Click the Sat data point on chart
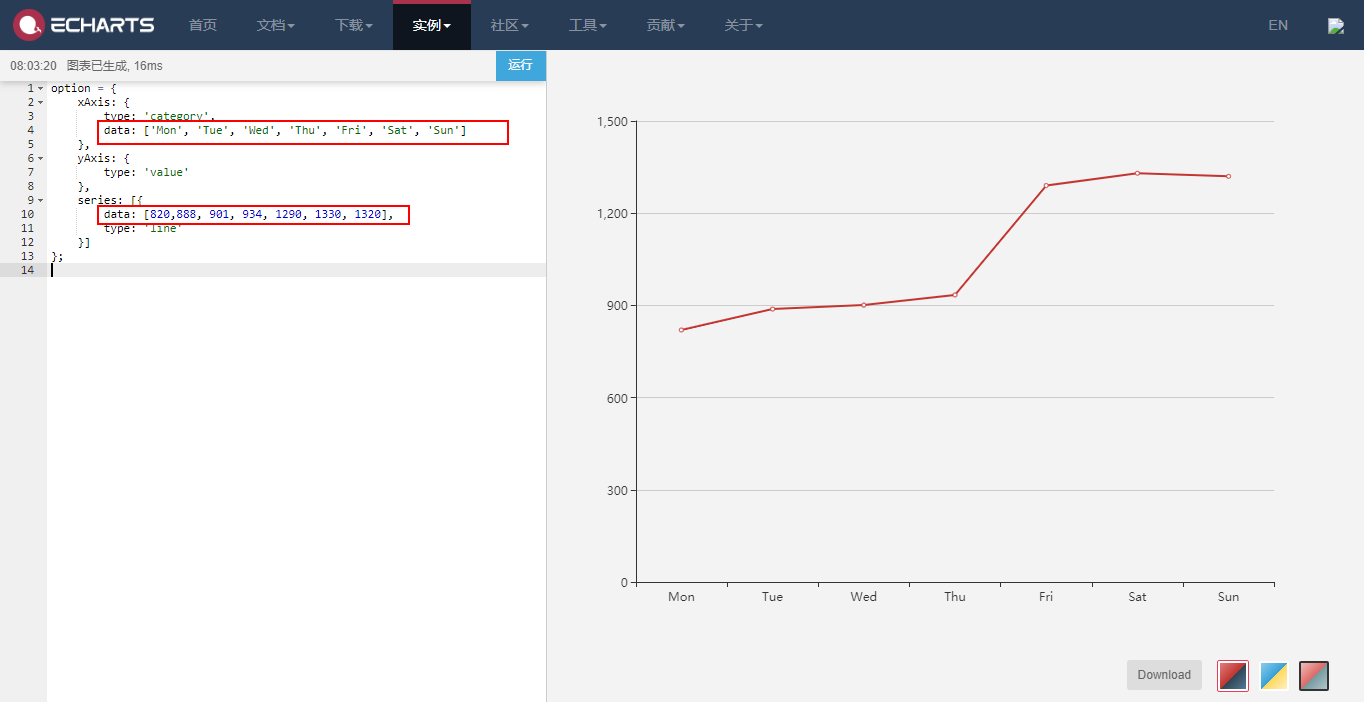This screenshot has width=1364, height=702. coord(1137,173)
